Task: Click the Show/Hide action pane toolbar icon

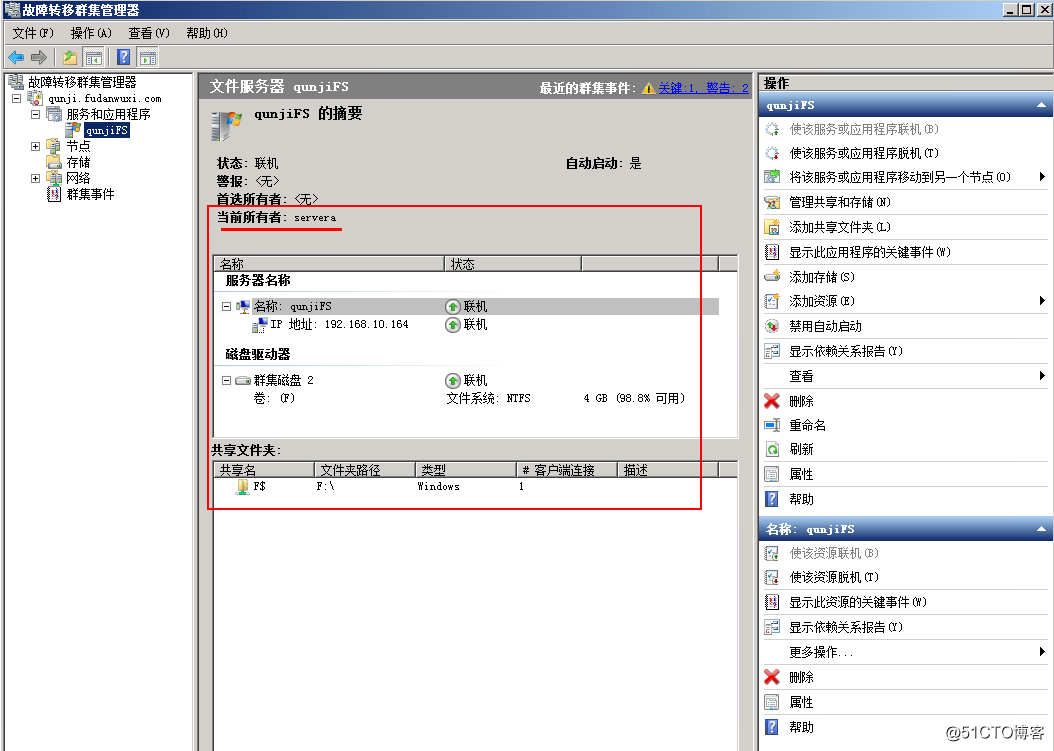Action: [x=148, y=58]
